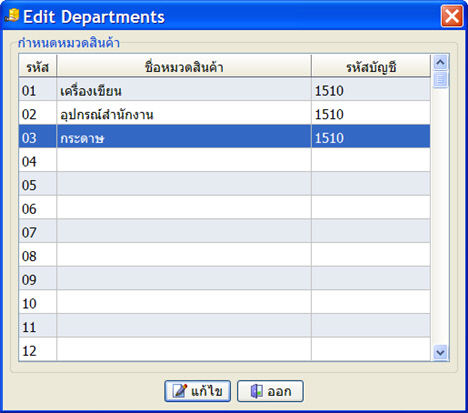
Task: Click the ชื่อหมวดสินค้า column header
Action: pos(184,67)
